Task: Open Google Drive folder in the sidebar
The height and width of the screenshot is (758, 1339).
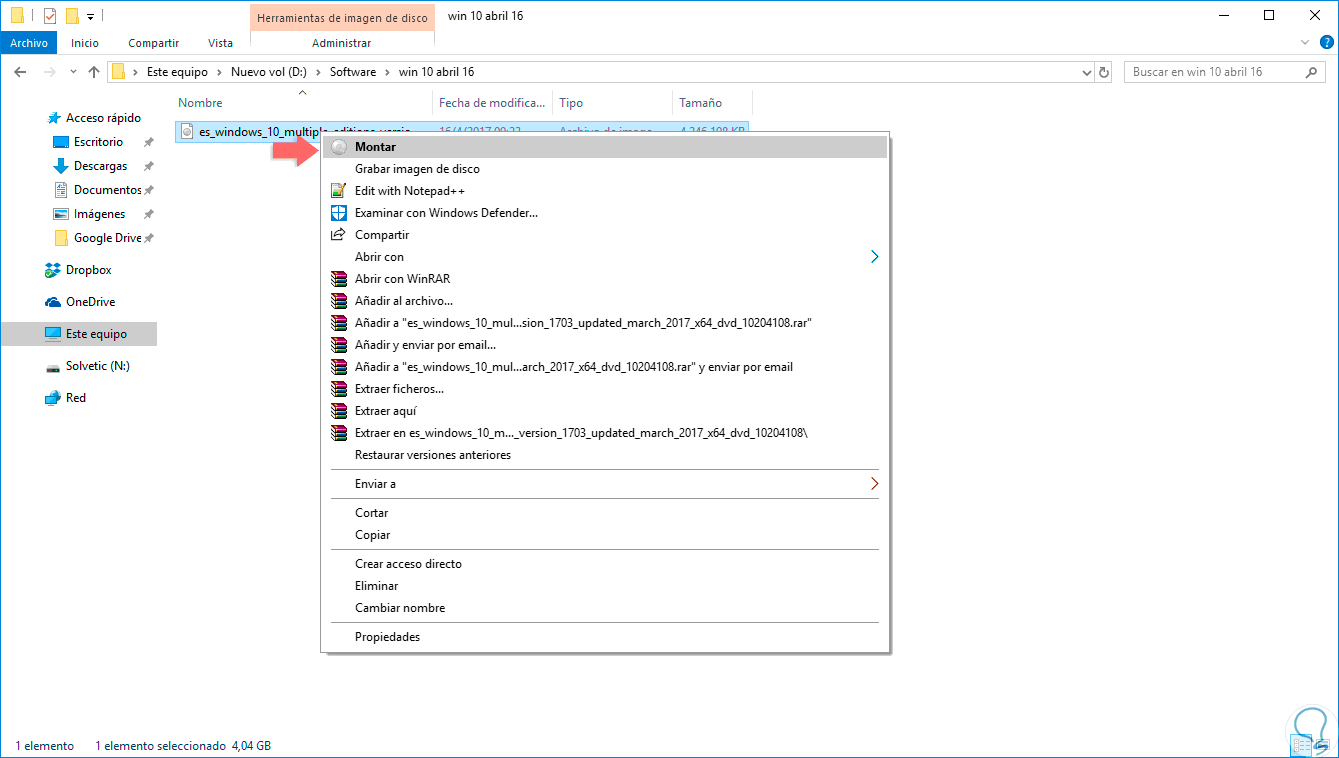Action: (107, 238)
